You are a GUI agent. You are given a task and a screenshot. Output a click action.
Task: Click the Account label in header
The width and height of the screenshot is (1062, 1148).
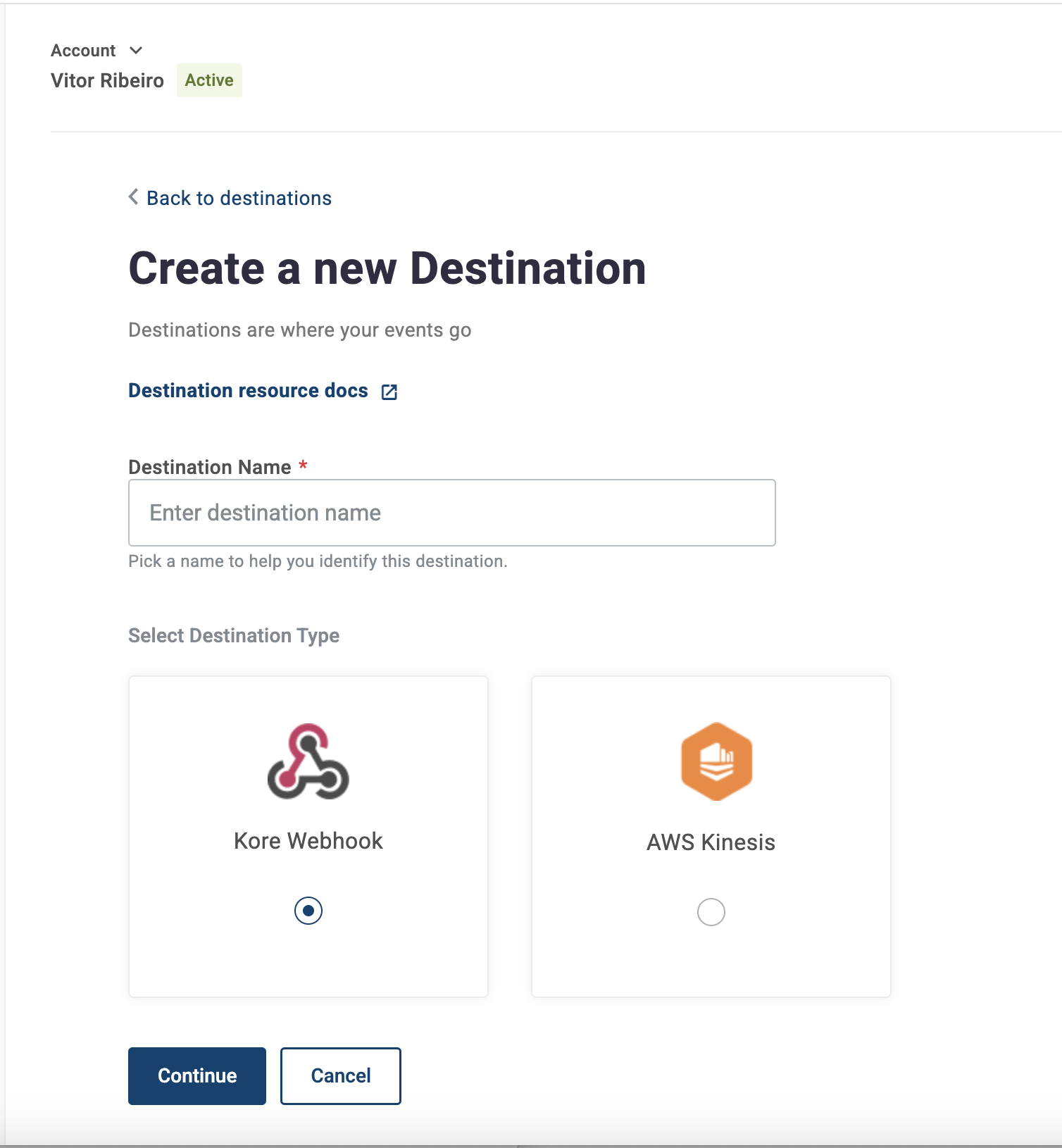[x=83, y=51]
